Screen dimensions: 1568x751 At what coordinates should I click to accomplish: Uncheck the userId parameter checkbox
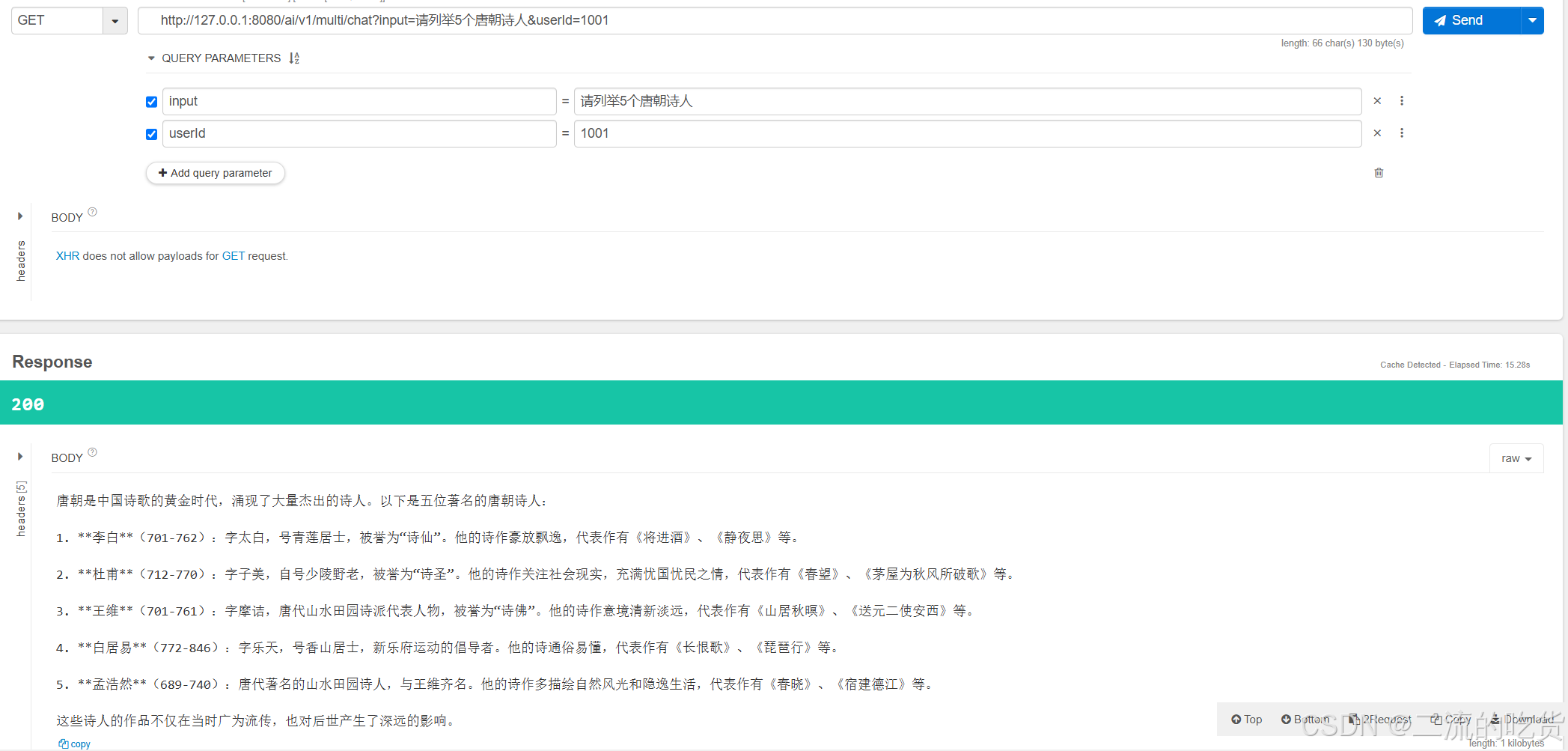tap(152, 134)
